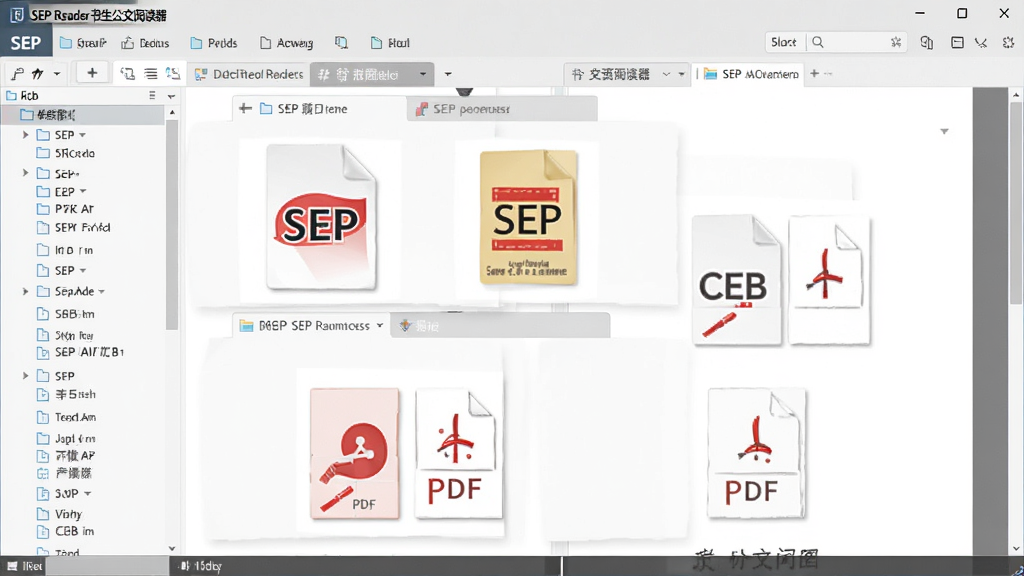The width and height of the screenshot is (1024, 576).
Task: Click the Slact button
Action: click(x=784, y=42)
